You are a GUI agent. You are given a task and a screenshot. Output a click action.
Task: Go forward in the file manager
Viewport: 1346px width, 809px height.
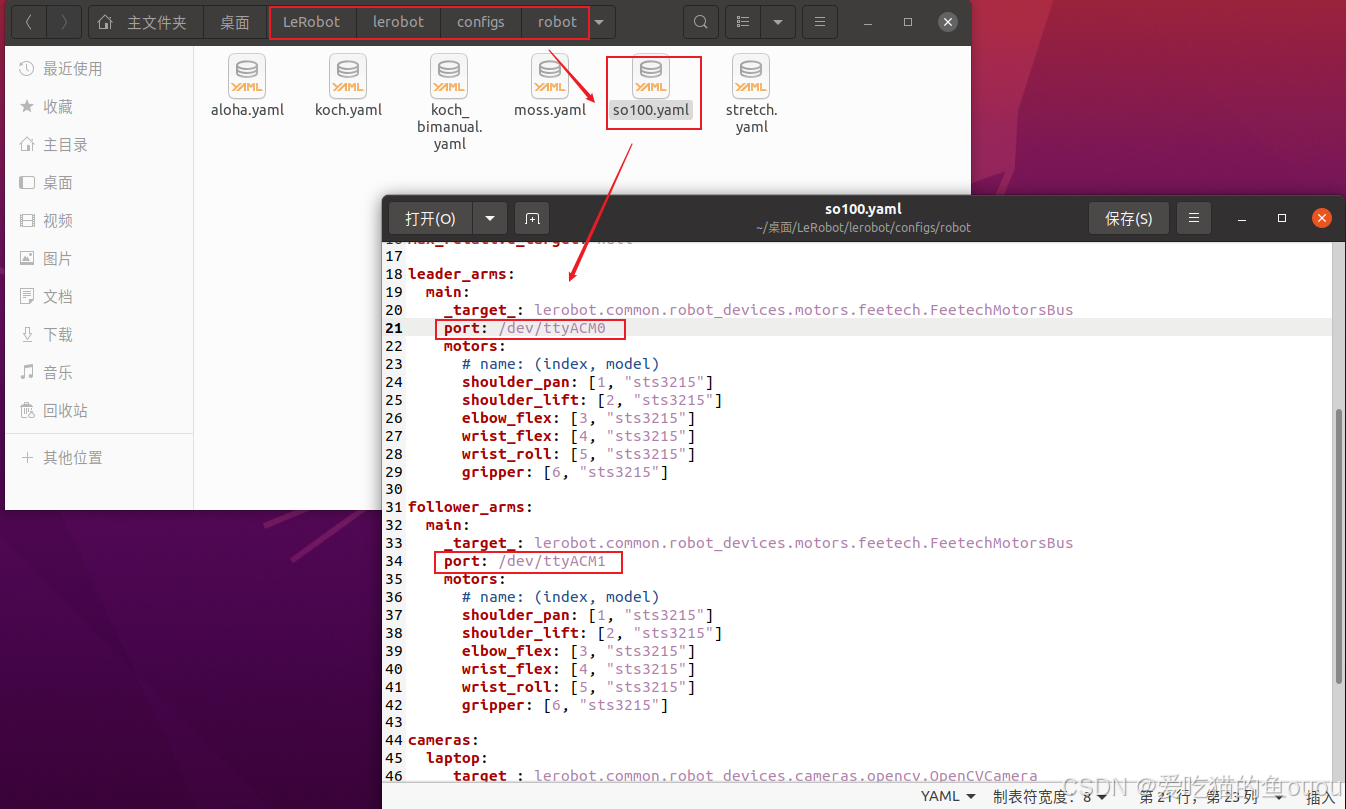(x=64, y=22)
